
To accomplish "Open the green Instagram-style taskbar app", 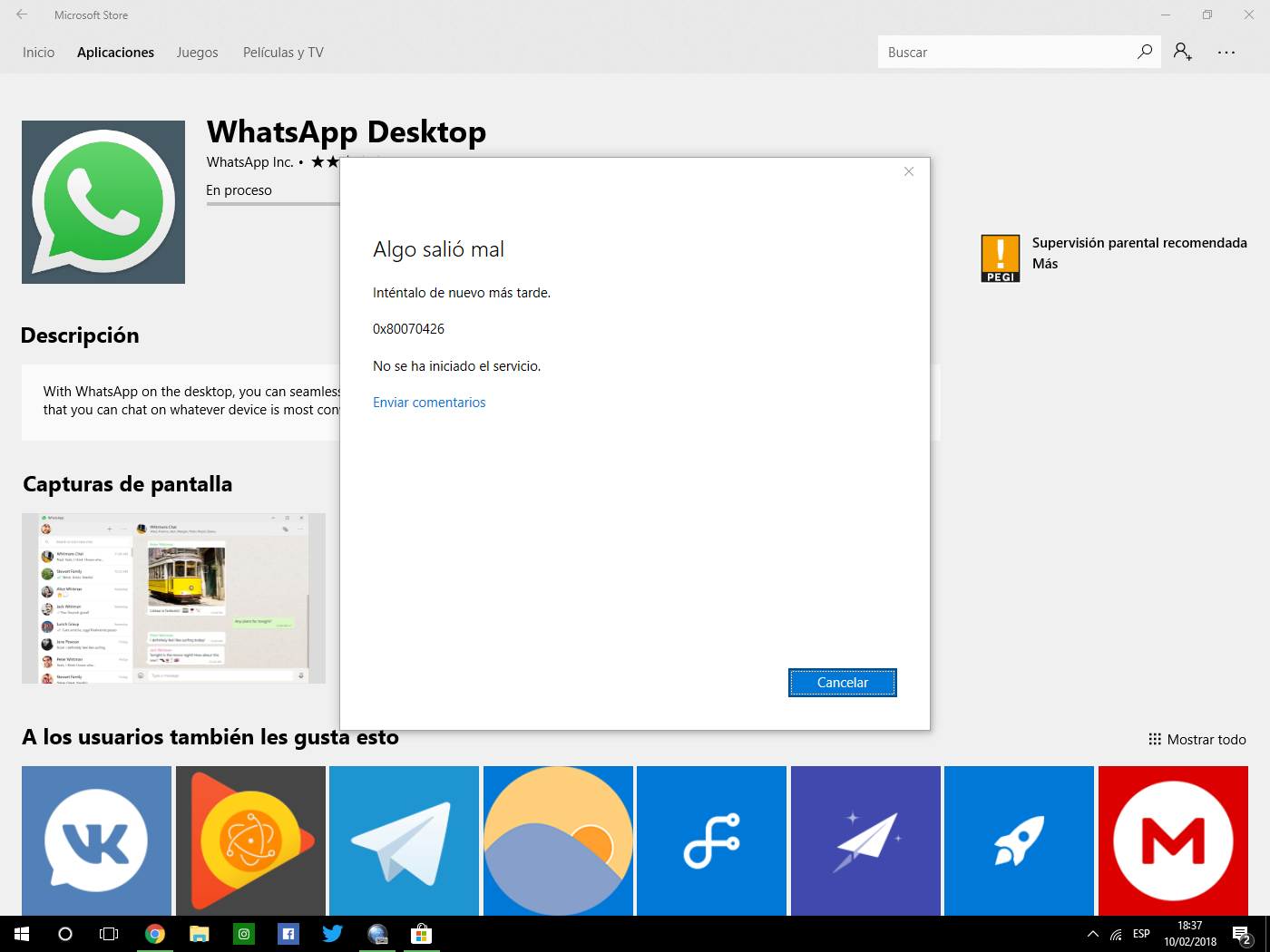I will [244, 934].
